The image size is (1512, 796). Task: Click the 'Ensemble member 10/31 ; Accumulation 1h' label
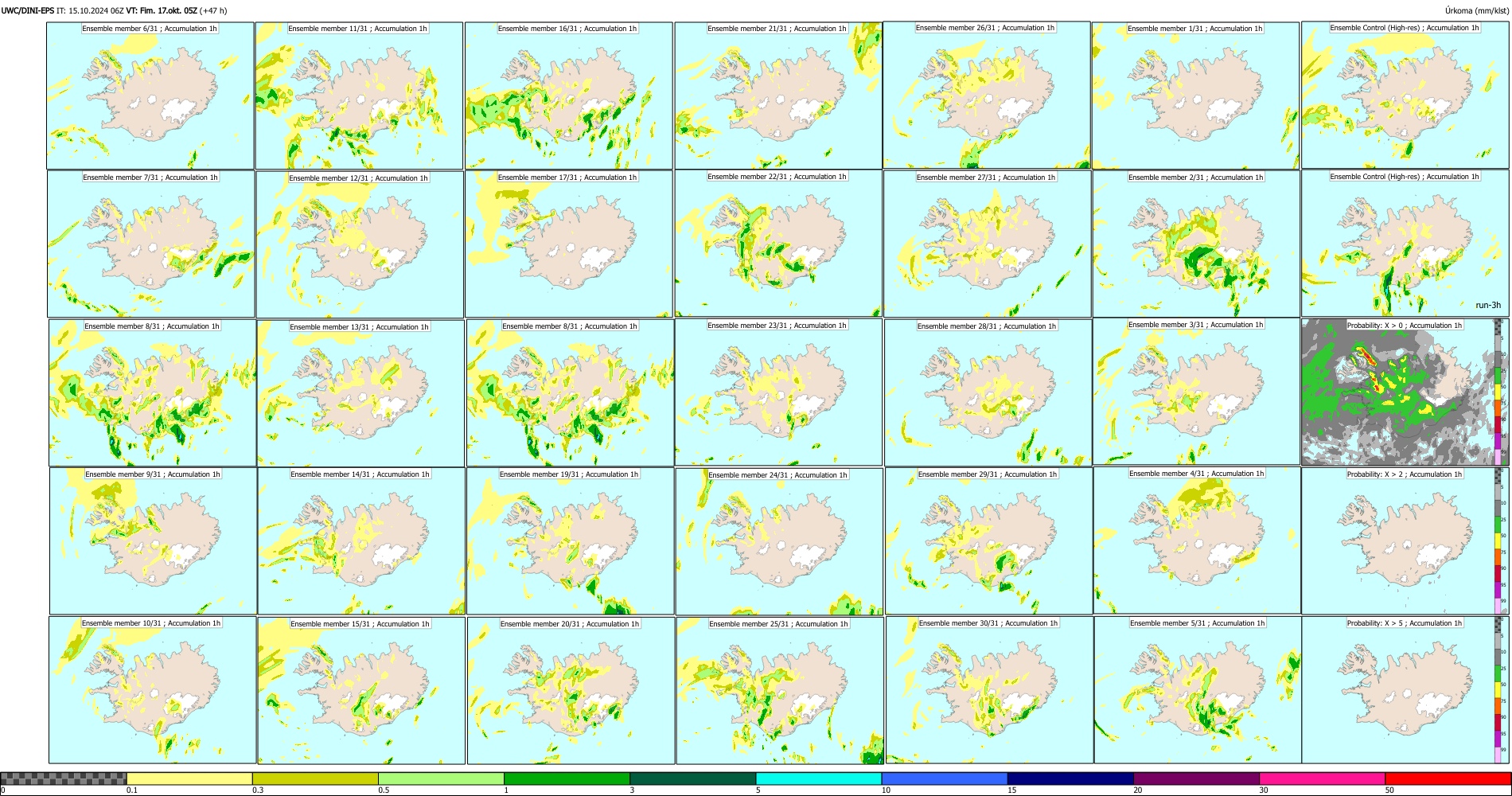[x=151, y=623]
